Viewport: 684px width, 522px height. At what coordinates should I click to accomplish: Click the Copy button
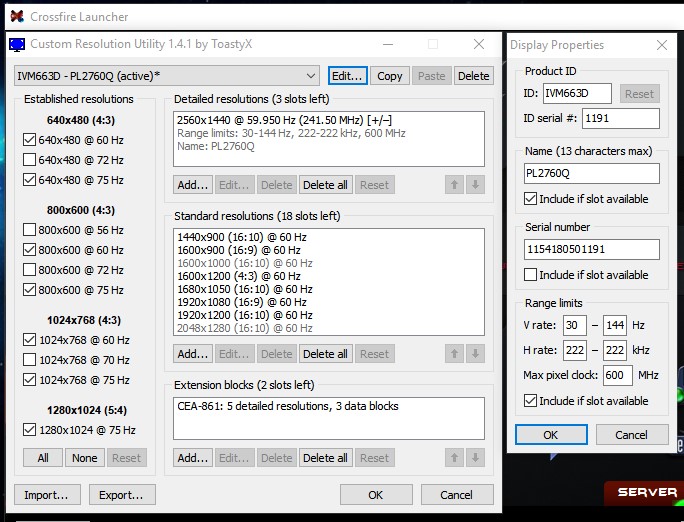[390, 76]
